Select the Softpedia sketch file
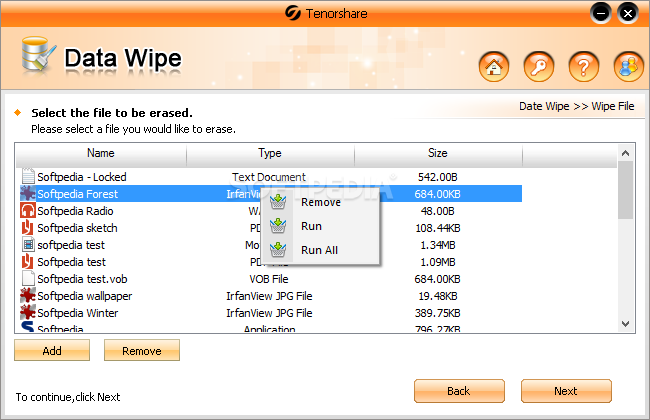 [x=77, y=228]
